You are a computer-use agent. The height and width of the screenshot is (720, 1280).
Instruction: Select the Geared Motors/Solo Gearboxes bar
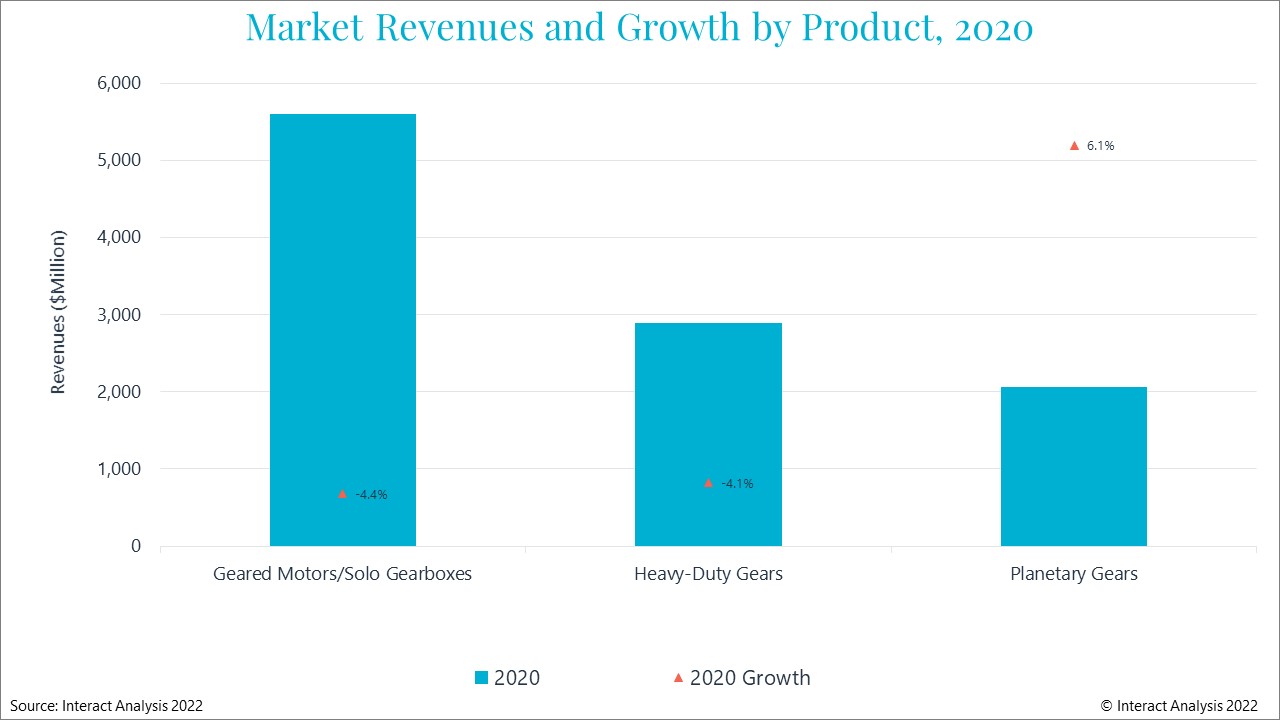pyautogui.click(x=343, y=330)
